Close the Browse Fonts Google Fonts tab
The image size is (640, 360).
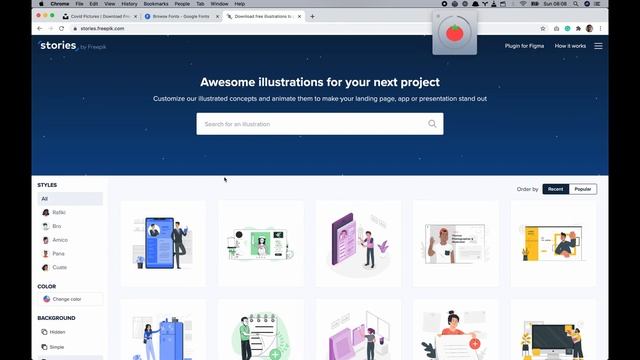217,16
